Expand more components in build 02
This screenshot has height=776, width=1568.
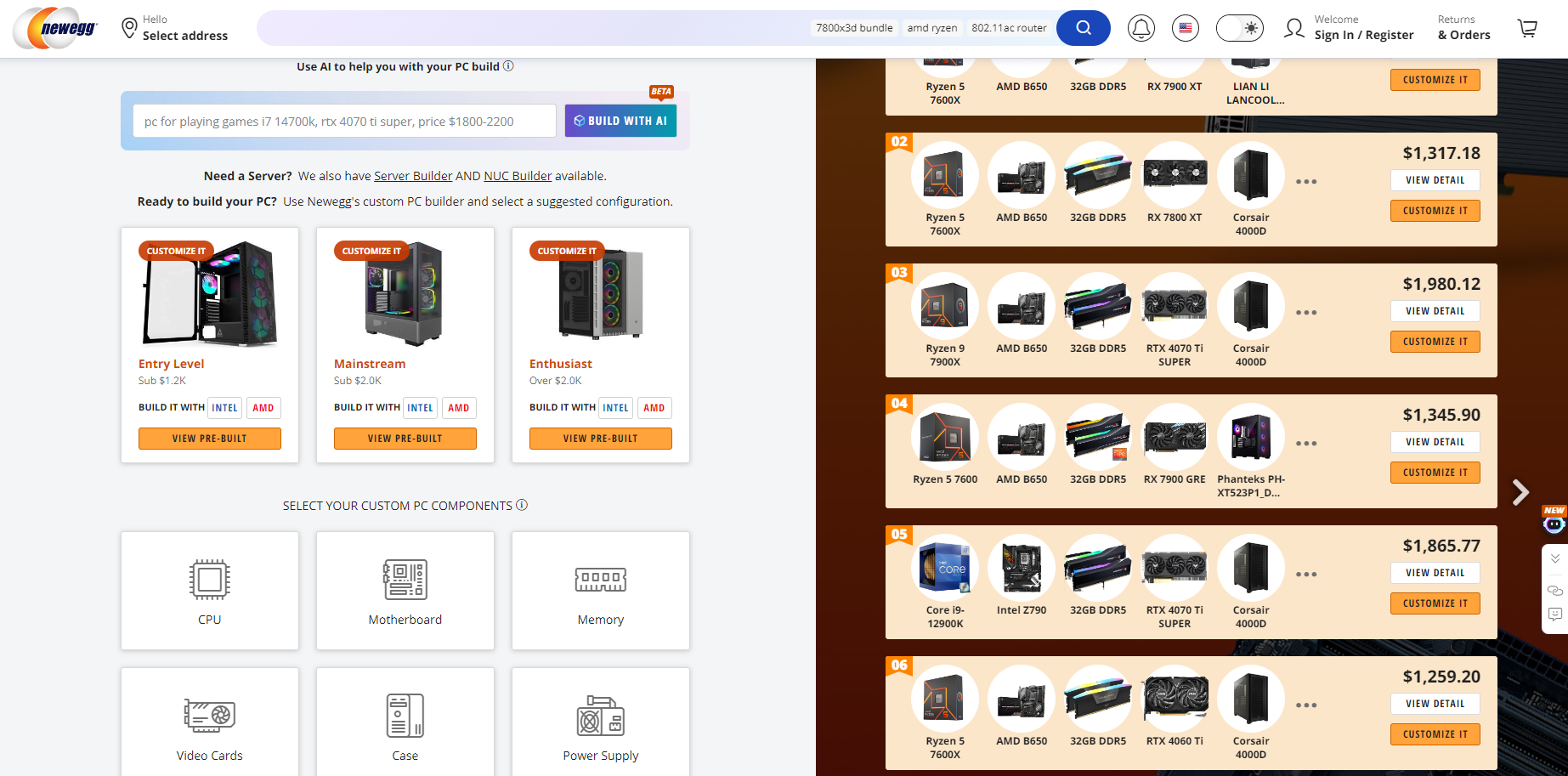pos(1306,182)
